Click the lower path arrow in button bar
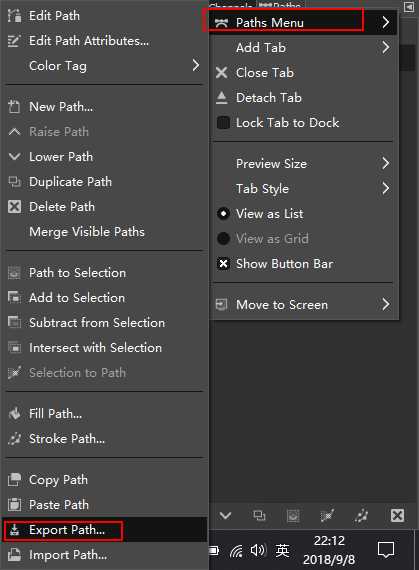This screenshot has height=570, width=419. tap(225, 515)
